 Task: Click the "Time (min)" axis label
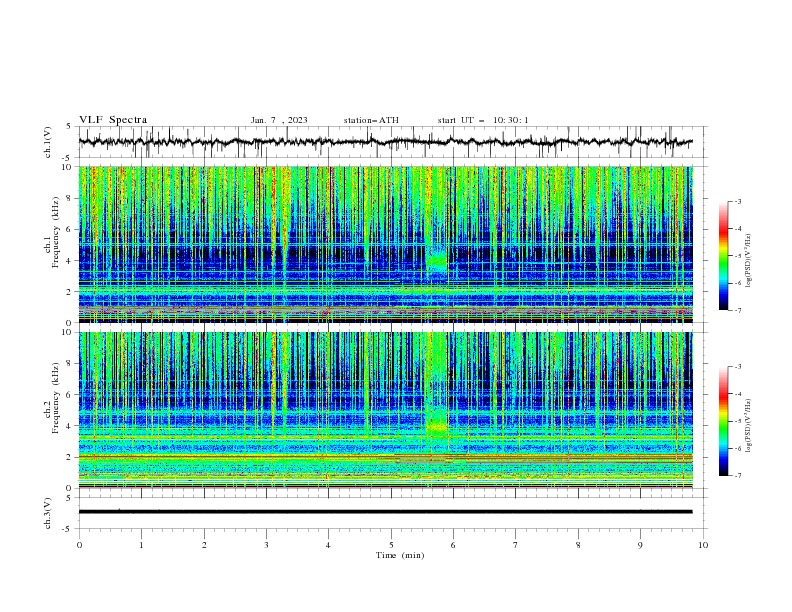400,555
